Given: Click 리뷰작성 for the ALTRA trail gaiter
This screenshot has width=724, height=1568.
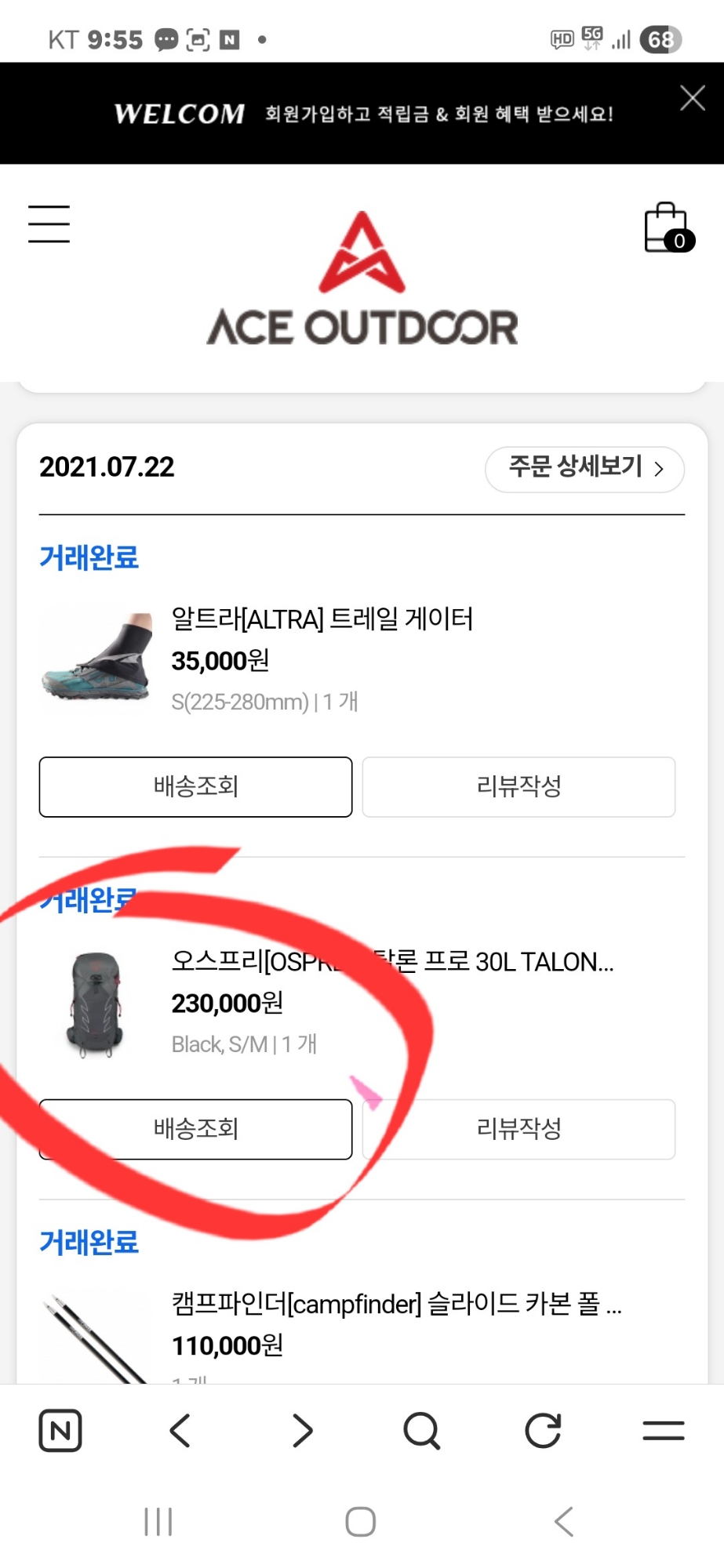Looking at the screenshot, I should pos(518,786).
